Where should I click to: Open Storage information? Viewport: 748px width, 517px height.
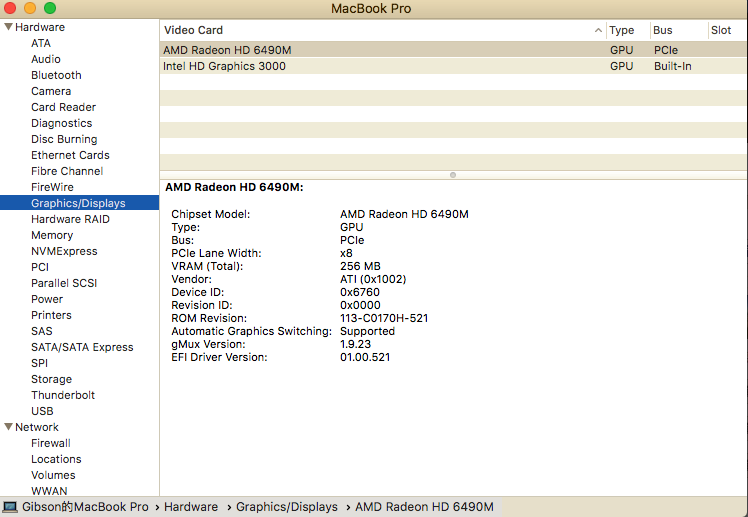tap(52, 379)
